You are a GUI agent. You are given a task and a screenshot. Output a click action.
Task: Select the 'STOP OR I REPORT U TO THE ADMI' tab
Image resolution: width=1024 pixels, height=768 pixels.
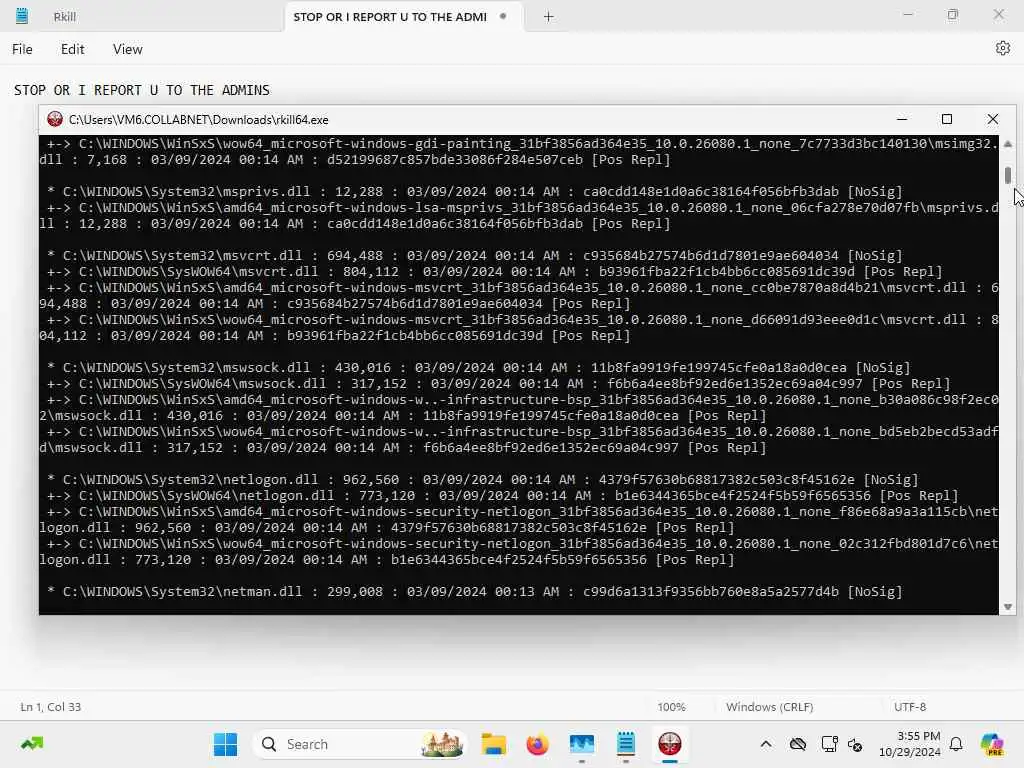[x=390, y=17]
